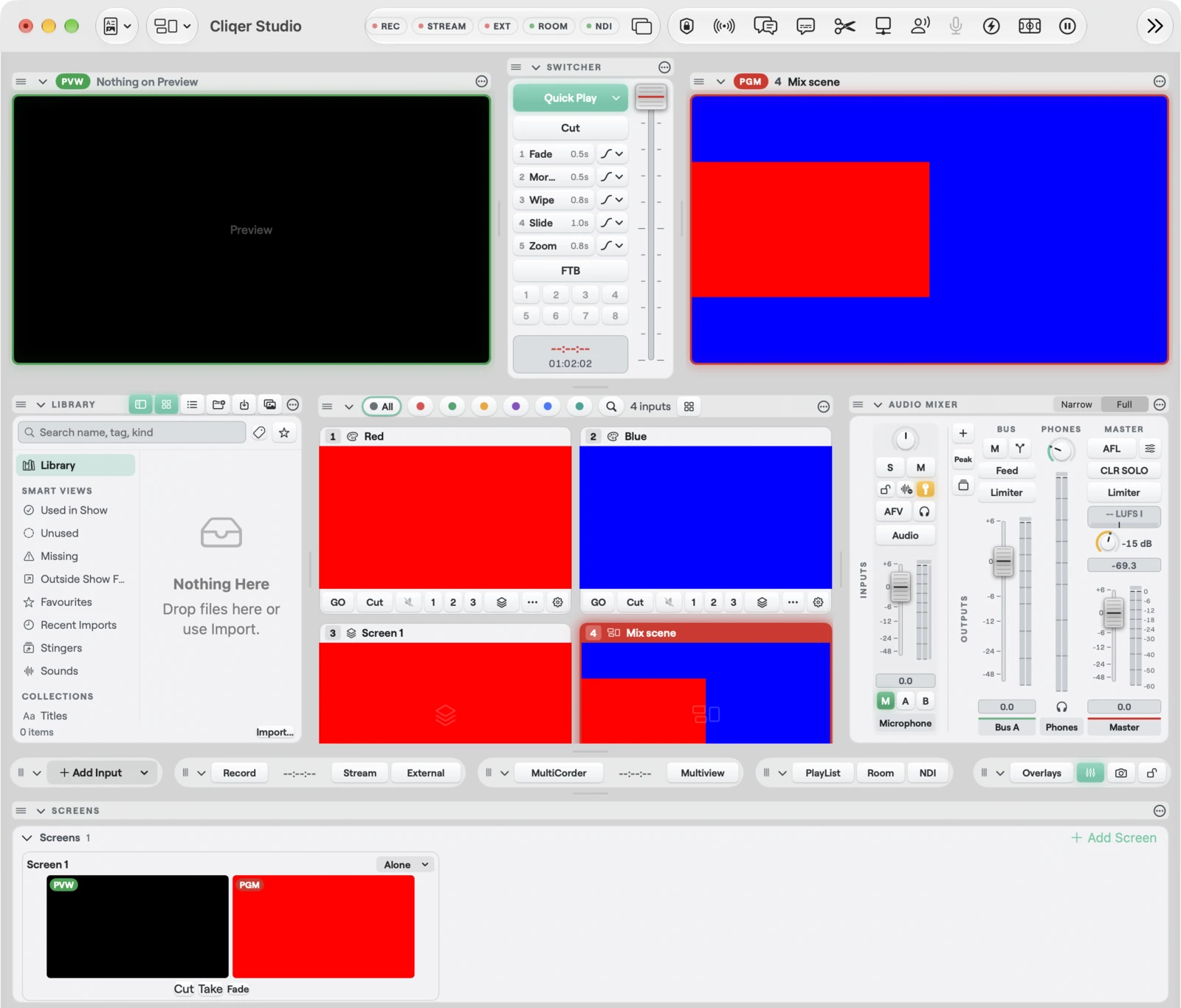The width and height of the screenshot is (1181, 1008).
Task: Switch library to grid view
Action: [x=166, y=404]
